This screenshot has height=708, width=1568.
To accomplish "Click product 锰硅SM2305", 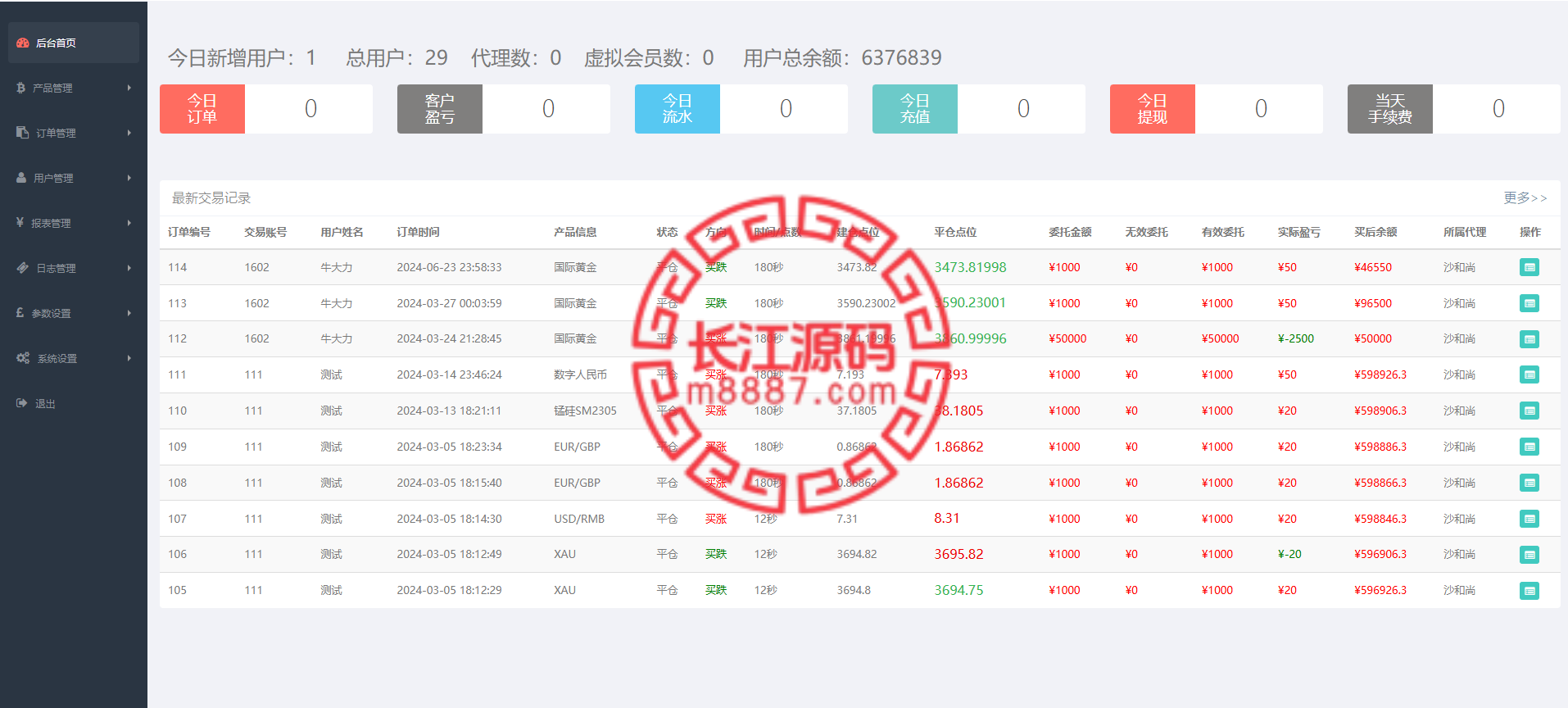I will tap(585, 411).
